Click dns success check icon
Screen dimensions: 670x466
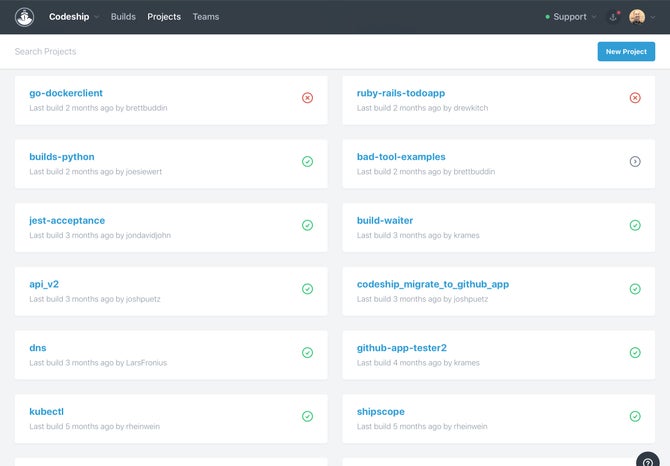(x=307, y=352)
